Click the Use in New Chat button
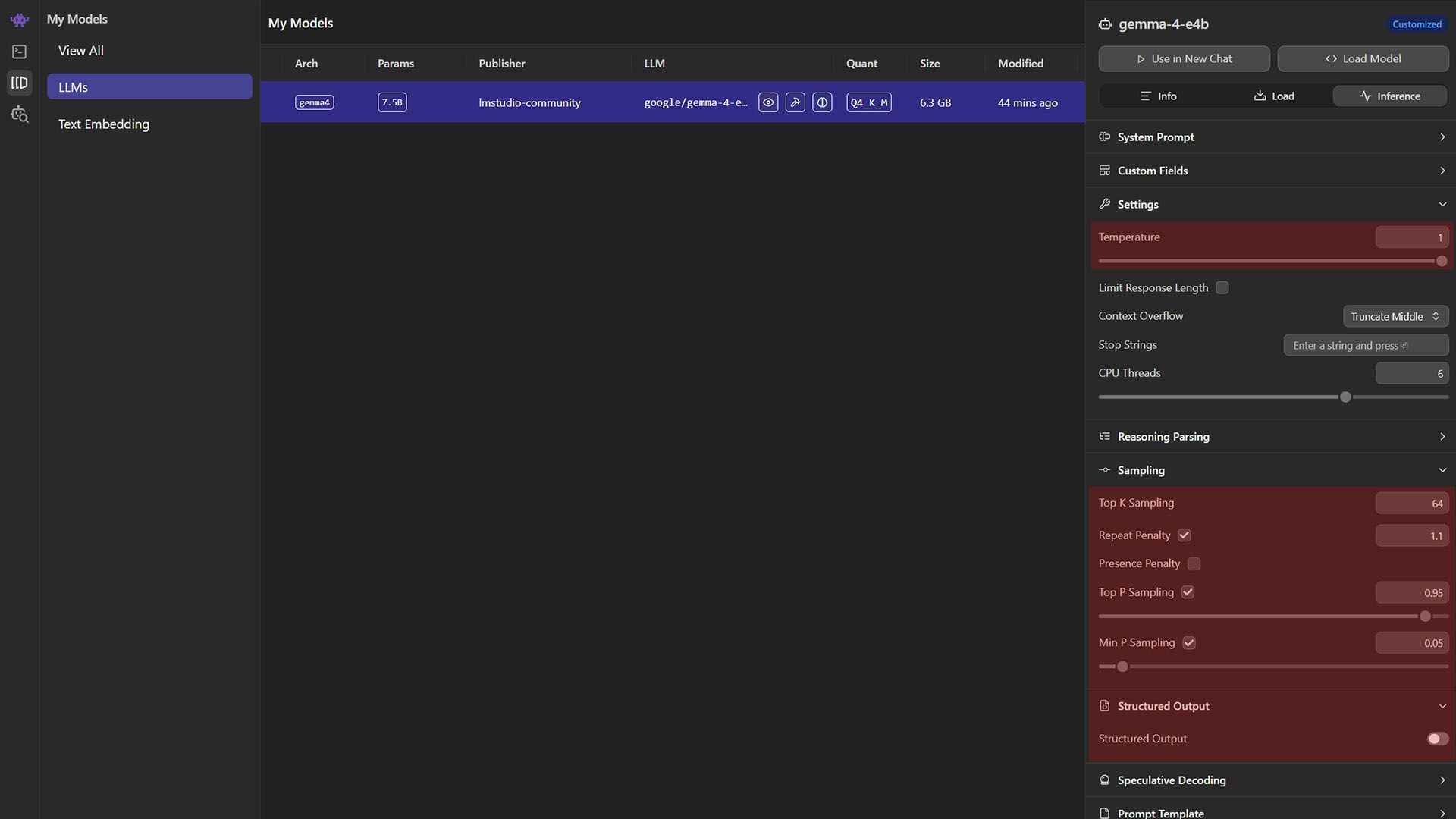The width and height of the screenshot is (1456, 819). [x=1184, y=58]
